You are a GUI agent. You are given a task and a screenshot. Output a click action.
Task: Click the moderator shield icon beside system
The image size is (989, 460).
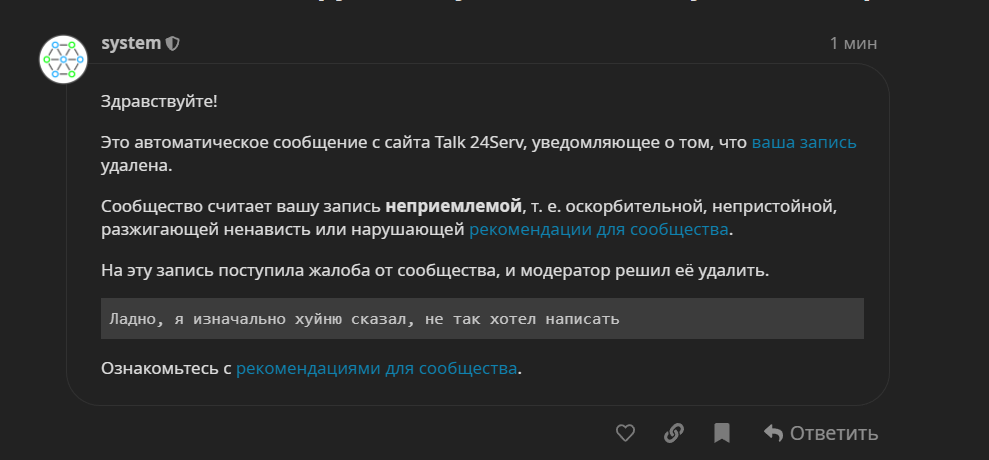pyautogui.click(x=173, y=44)
